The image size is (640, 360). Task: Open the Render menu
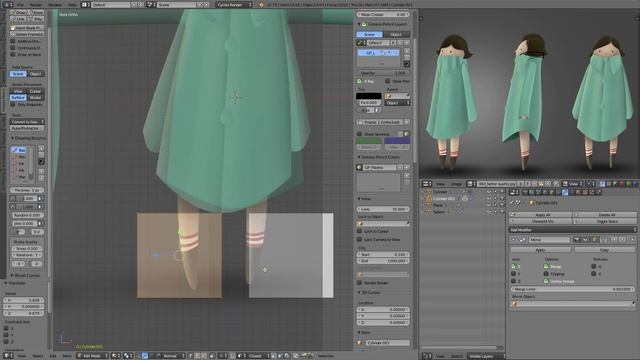[36, 4]
